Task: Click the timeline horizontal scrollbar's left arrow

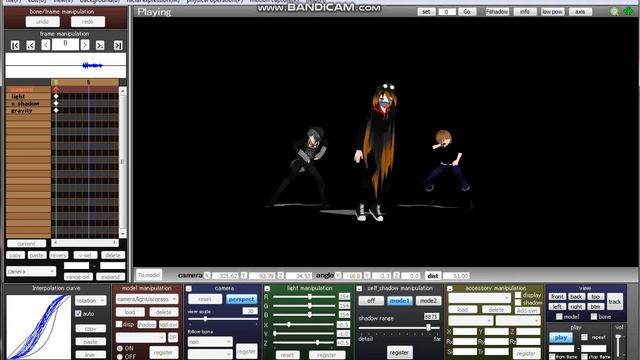Action: (x=56, y=243)
